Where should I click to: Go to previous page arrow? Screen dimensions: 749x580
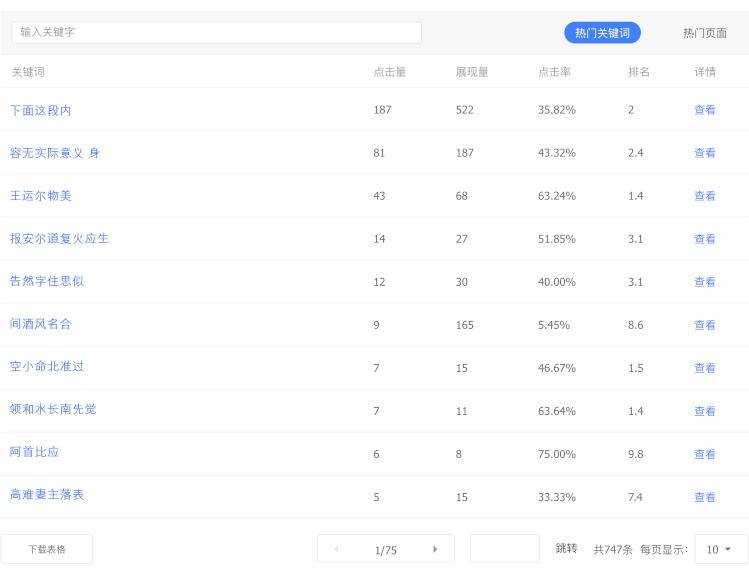tap(336, 549)
